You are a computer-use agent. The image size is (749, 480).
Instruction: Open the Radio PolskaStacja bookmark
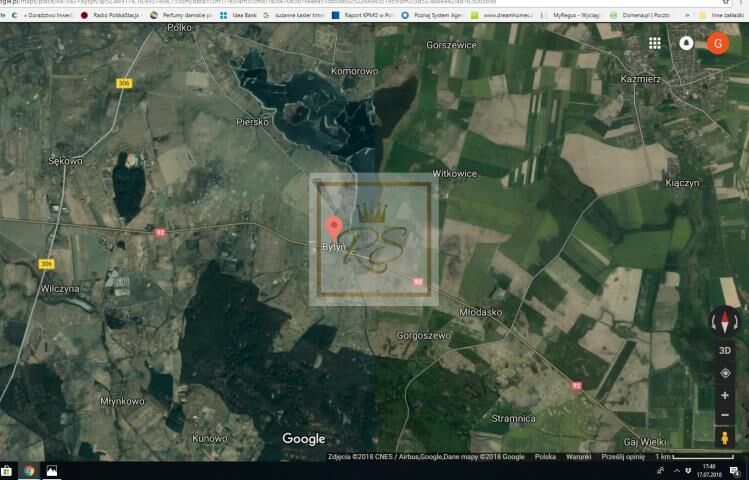(111, 15)
